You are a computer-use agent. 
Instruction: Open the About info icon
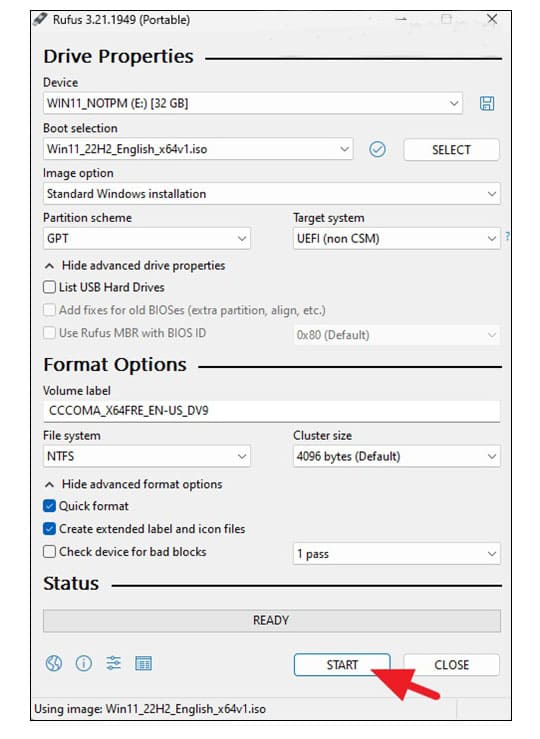[x=84, y=664]
